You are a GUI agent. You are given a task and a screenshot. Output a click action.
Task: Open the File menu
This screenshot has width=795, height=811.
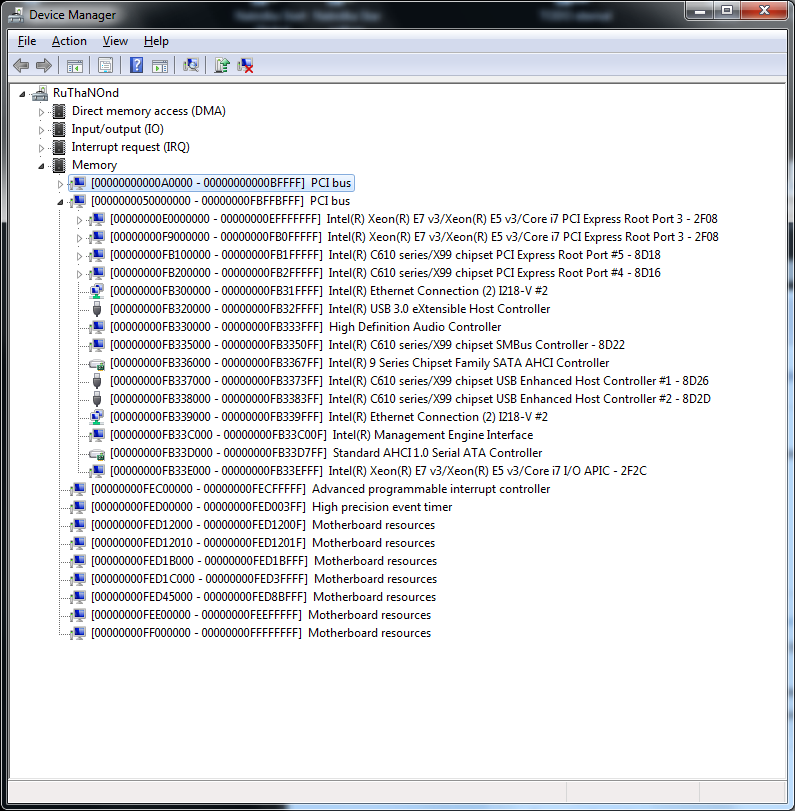27,41
